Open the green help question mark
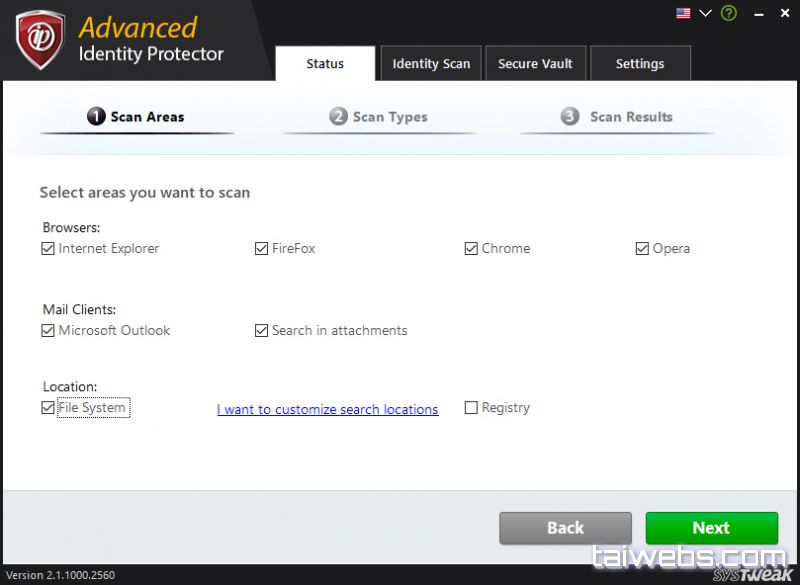This screenshot has height=585, width=800. point(728,13)
